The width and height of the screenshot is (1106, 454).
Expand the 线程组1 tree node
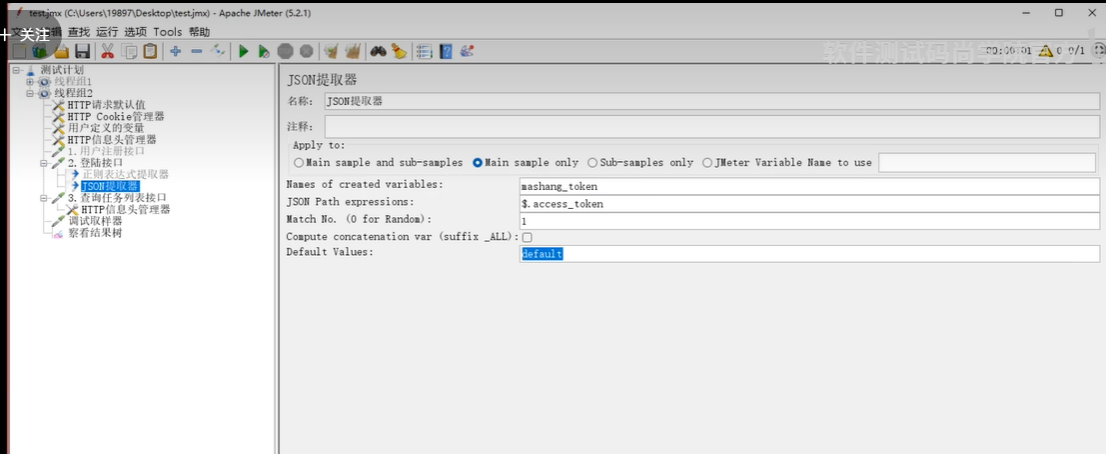coord(30,82)
